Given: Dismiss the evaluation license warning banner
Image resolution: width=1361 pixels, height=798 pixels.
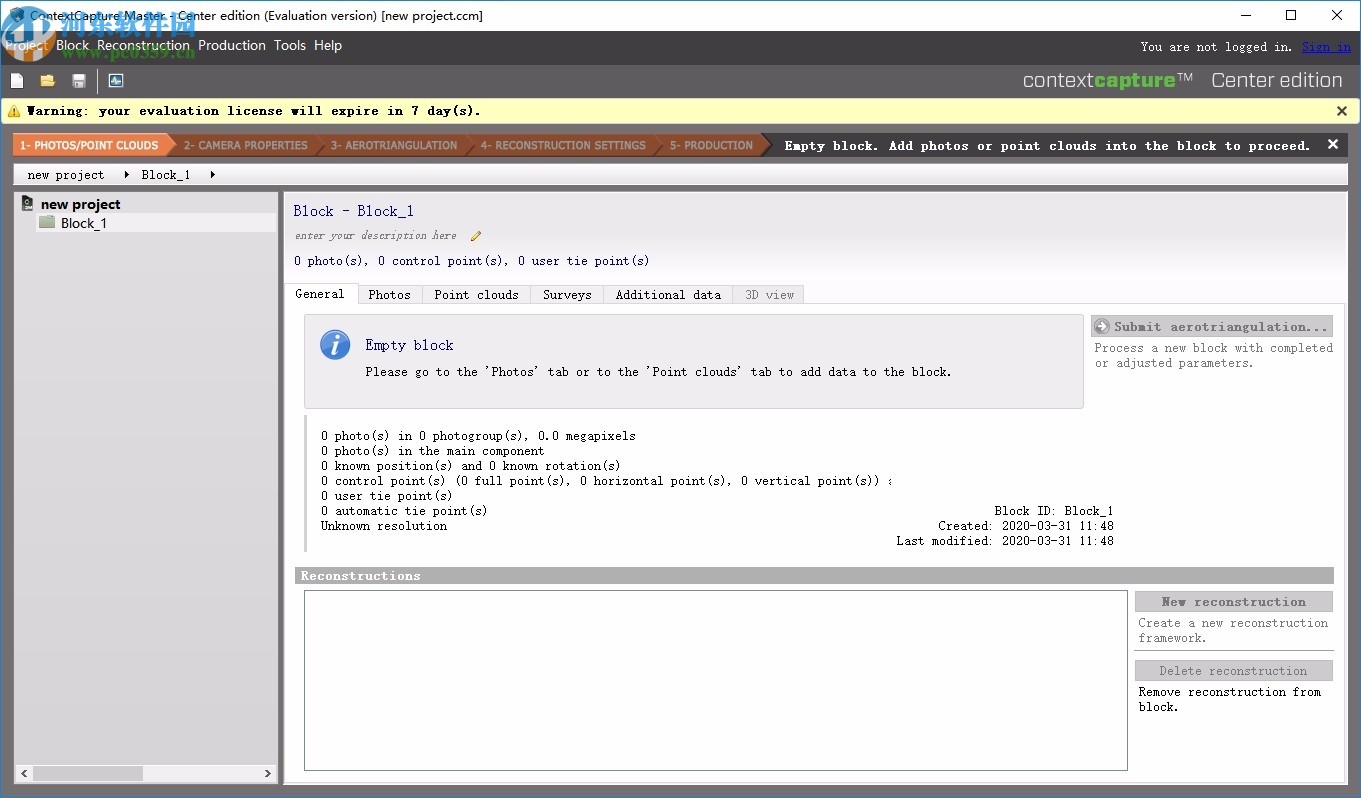Looking at the screenshot, I should point(1341,111).
